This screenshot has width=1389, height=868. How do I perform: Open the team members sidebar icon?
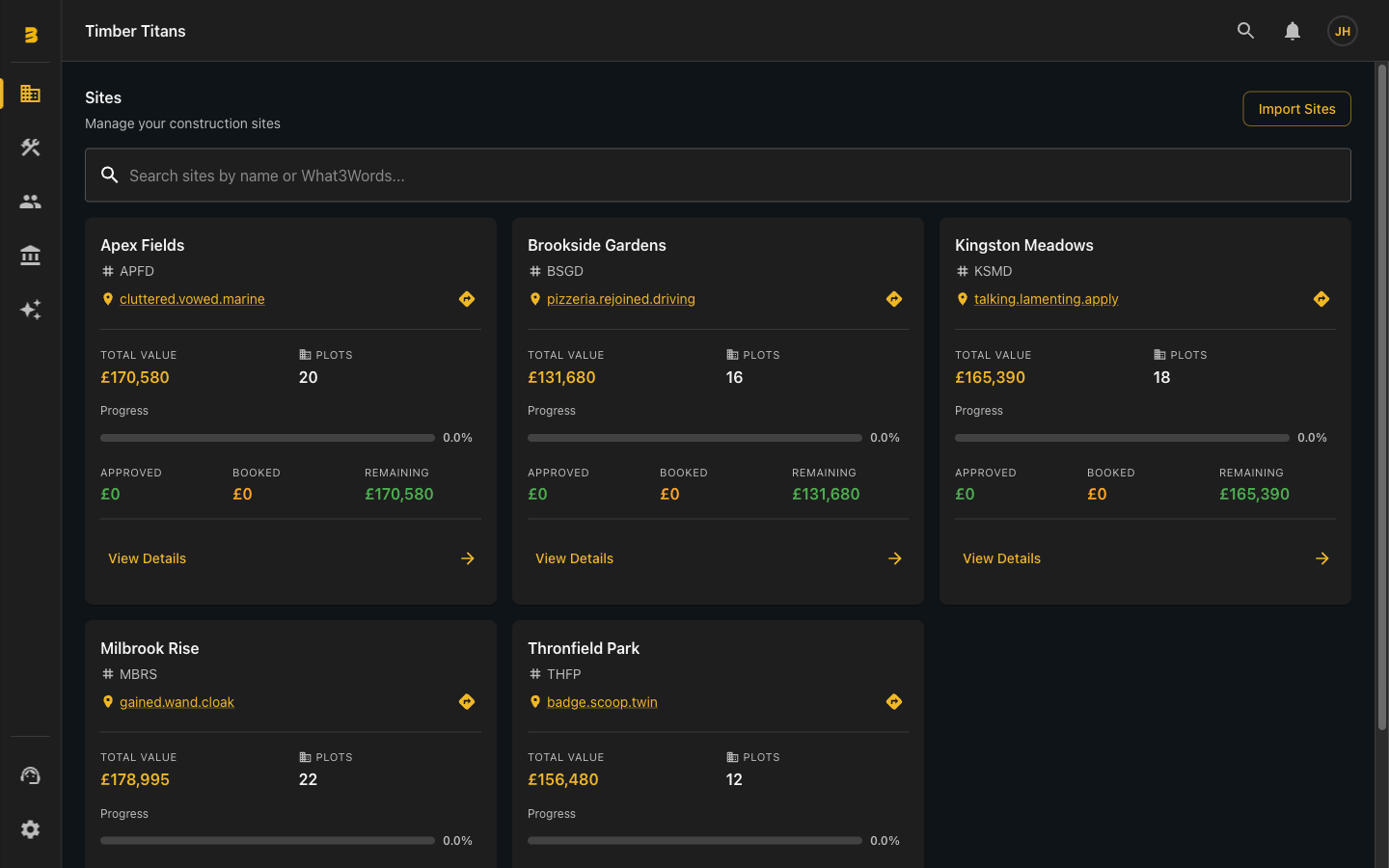(x=30, y=202)
